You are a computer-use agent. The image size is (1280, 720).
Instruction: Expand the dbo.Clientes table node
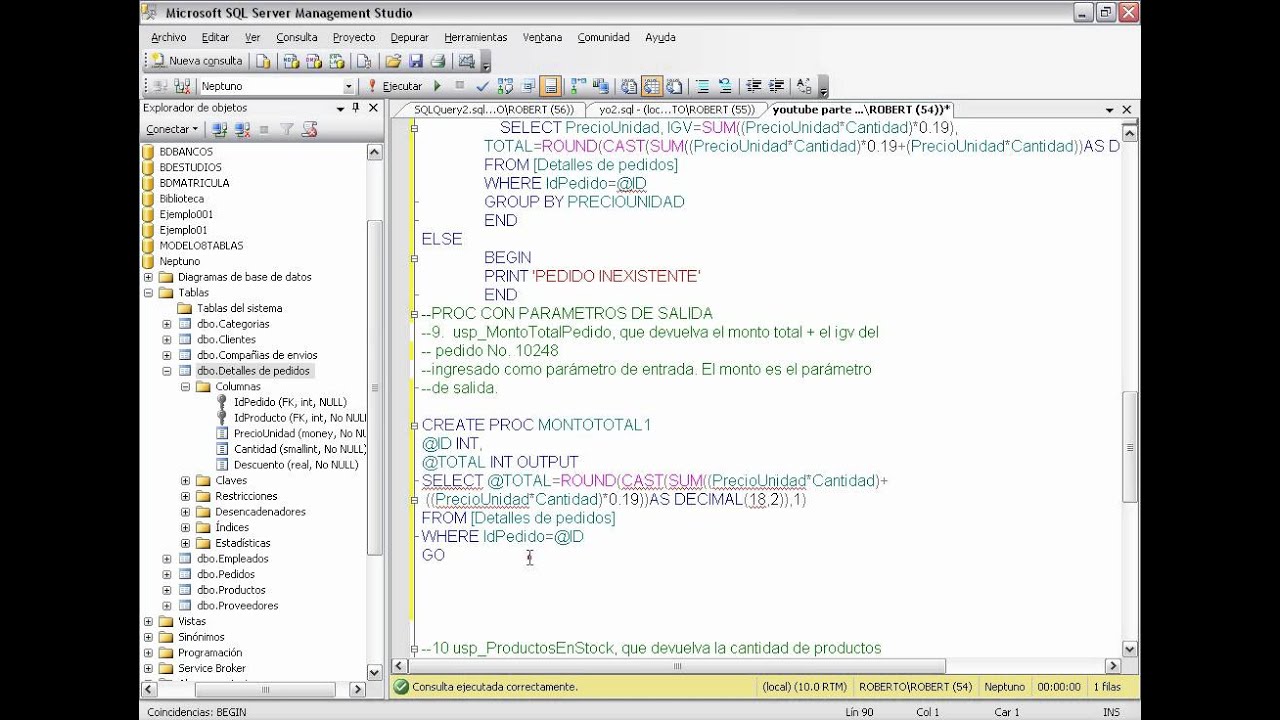(167, 340)
